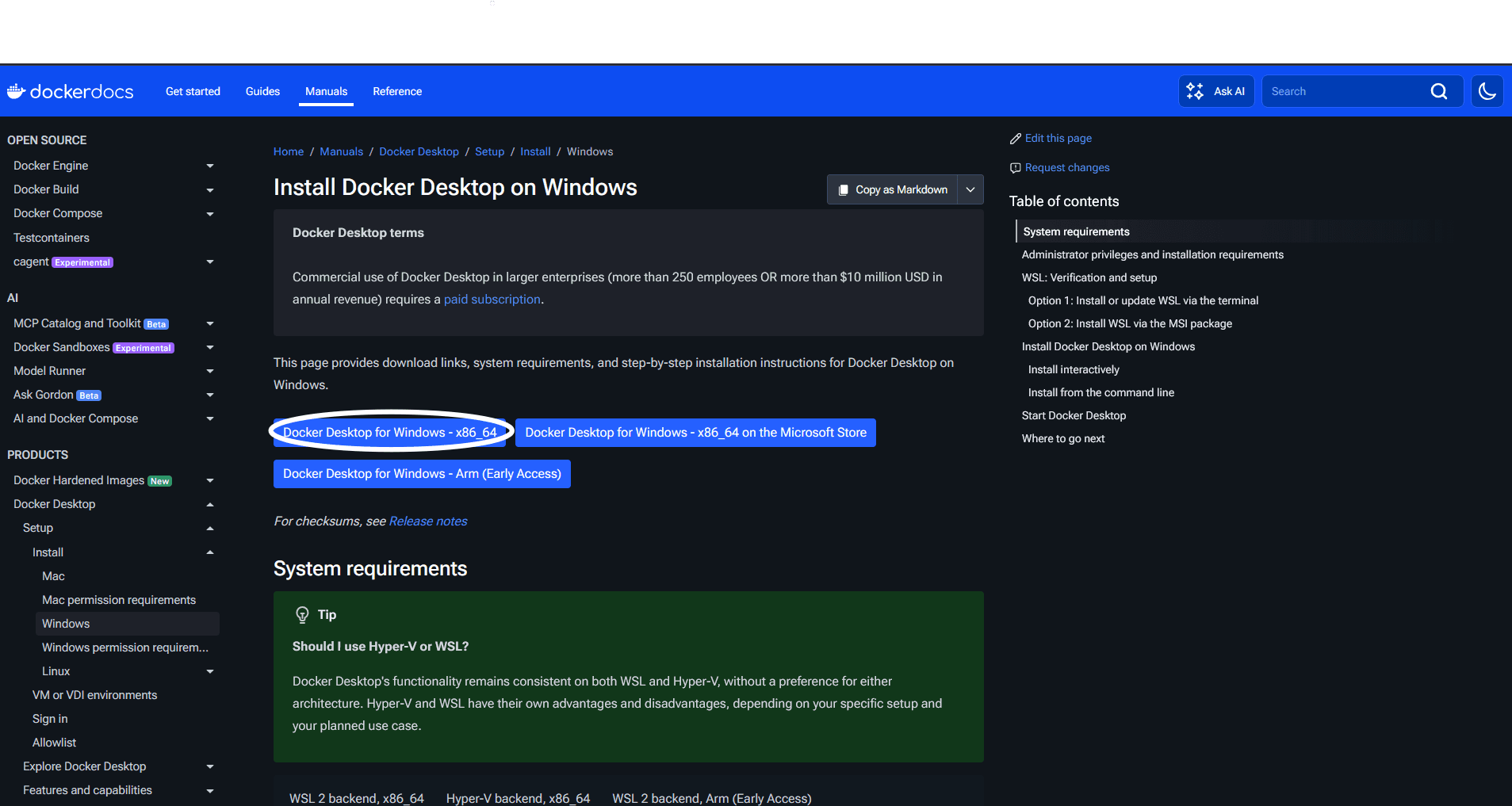This screenshot has height=806, width=1512.
Task: Jump to Where to go next
Action: coord(1062,438)
